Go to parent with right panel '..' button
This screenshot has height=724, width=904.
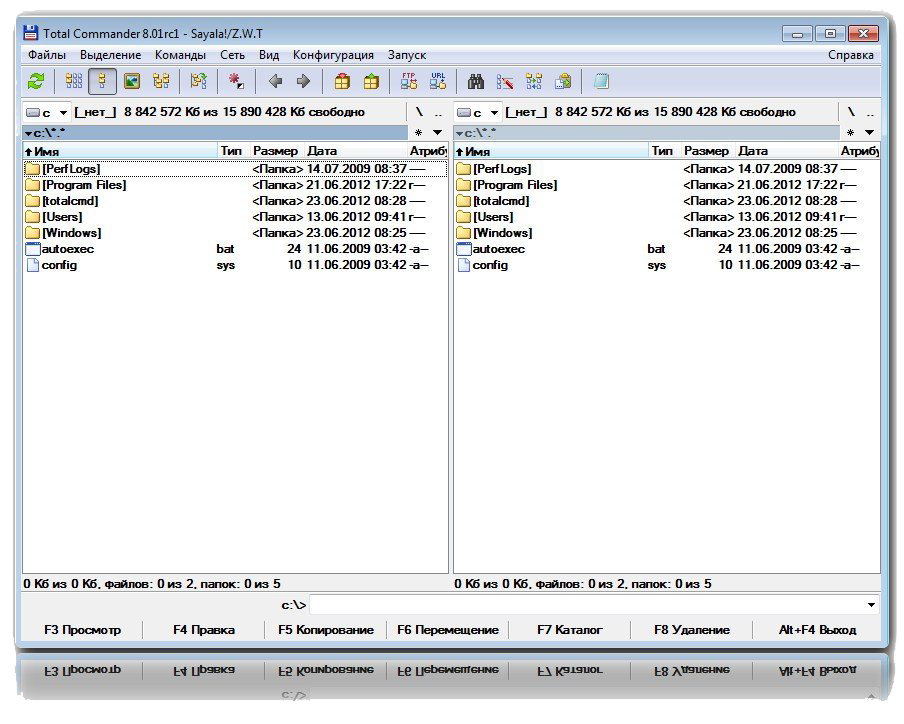(870, 112)
